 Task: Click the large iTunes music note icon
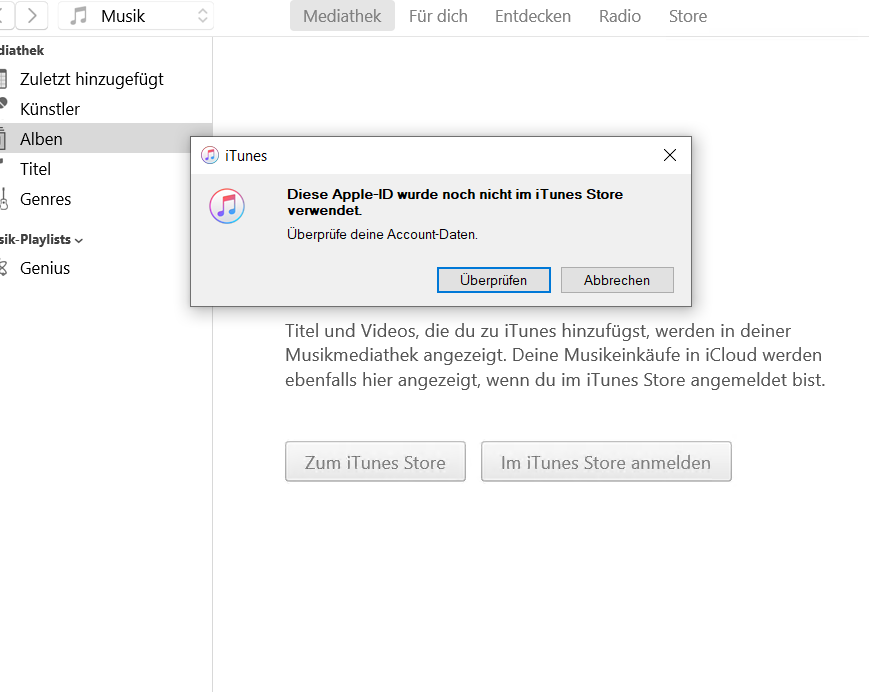coord(227,206)
